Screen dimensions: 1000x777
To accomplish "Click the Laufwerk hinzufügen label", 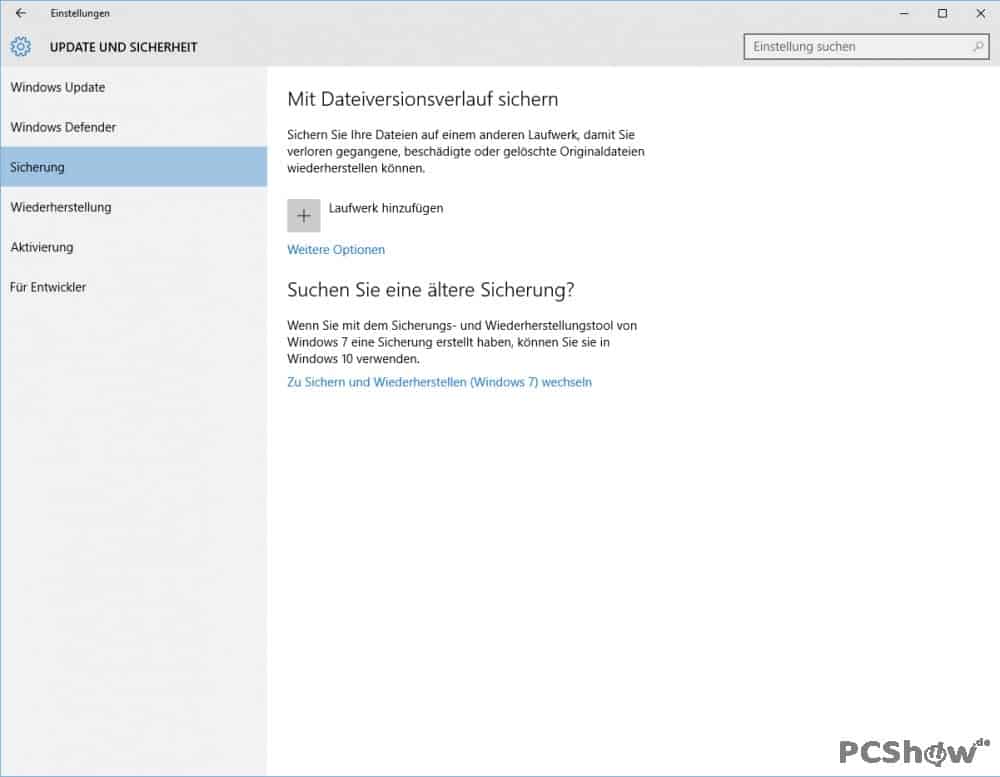I will [386, 208].
